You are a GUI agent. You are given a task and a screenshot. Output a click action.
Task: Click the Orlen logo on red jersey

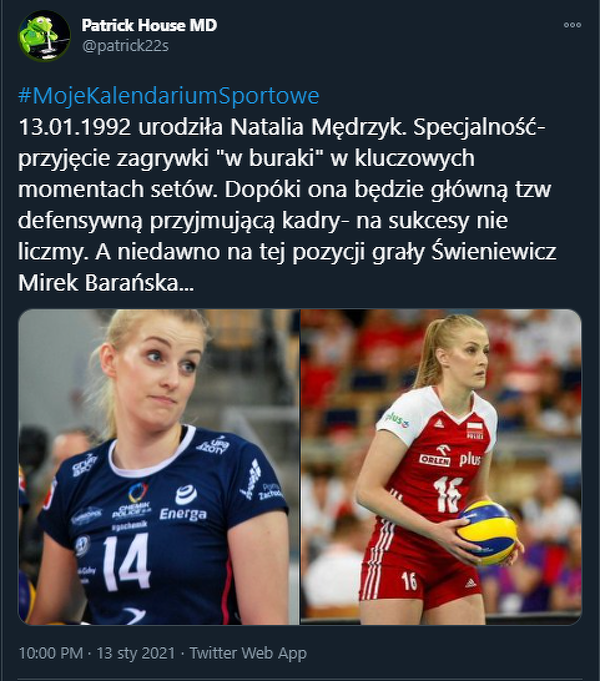click(434, 459)
